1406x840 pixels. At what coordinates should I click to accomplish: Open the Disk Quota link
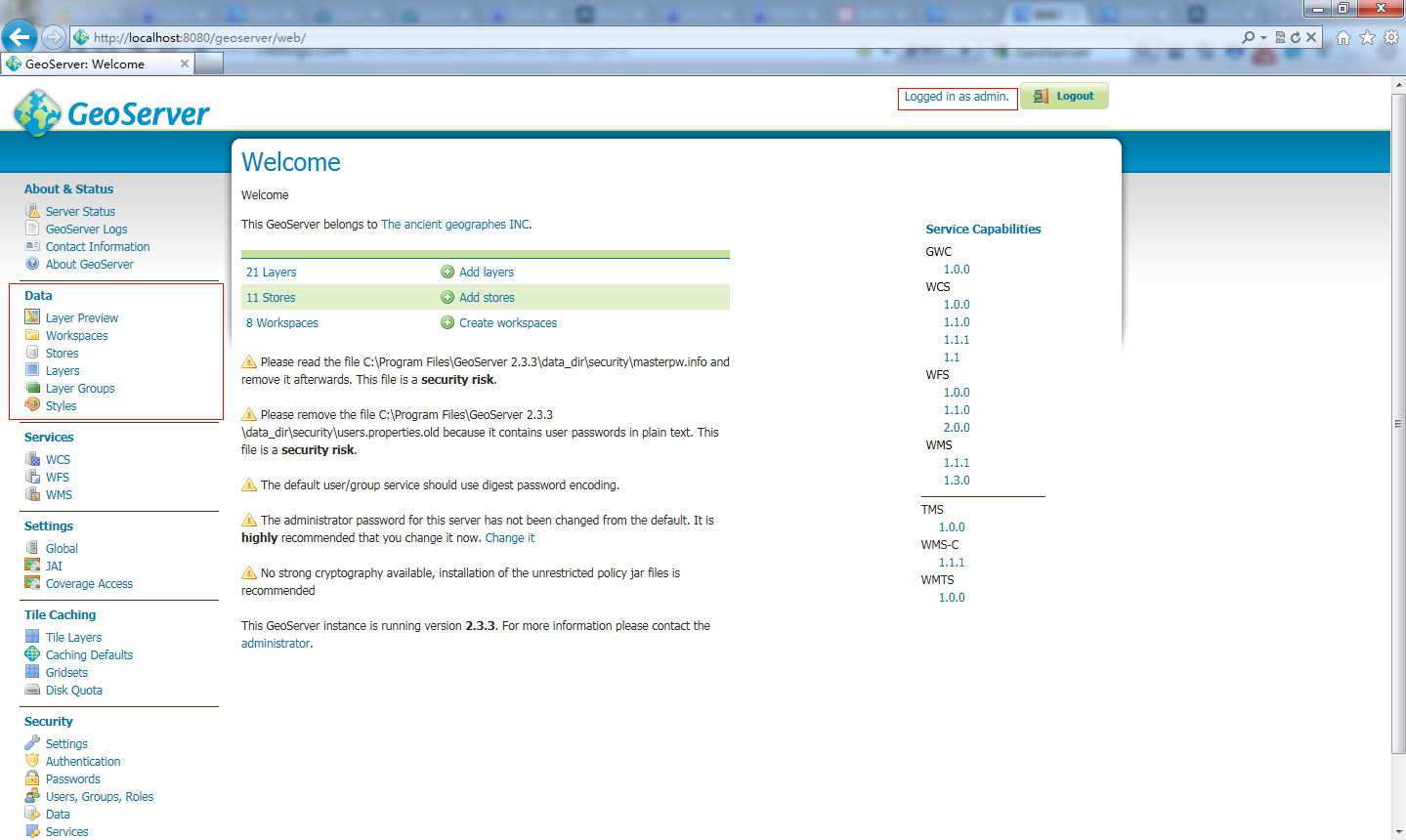pos(74,691)
